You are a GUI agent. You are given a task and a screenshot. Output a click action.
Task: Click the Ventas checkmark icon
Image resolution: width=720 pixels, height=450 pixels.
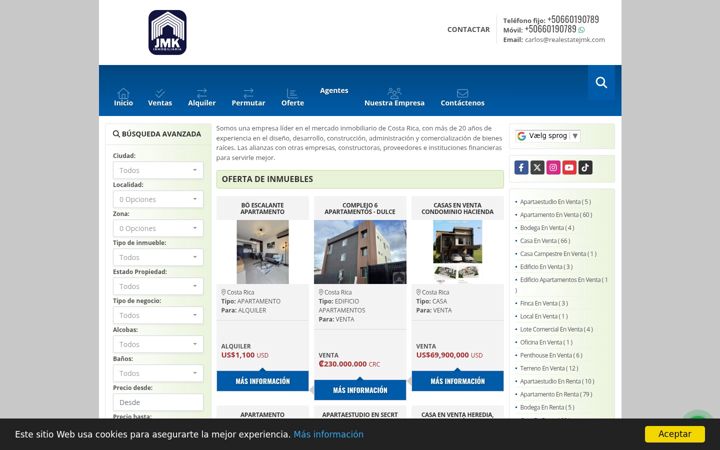tap(160, 93)
